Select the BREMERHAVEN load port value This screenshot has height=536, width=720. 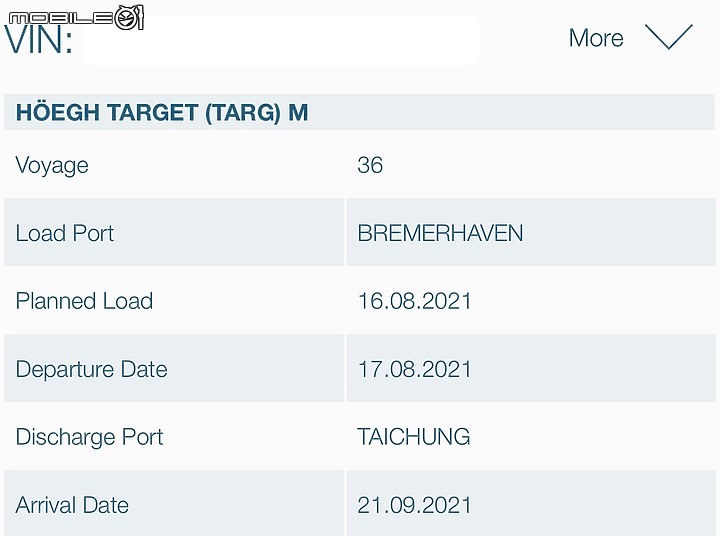440,233
